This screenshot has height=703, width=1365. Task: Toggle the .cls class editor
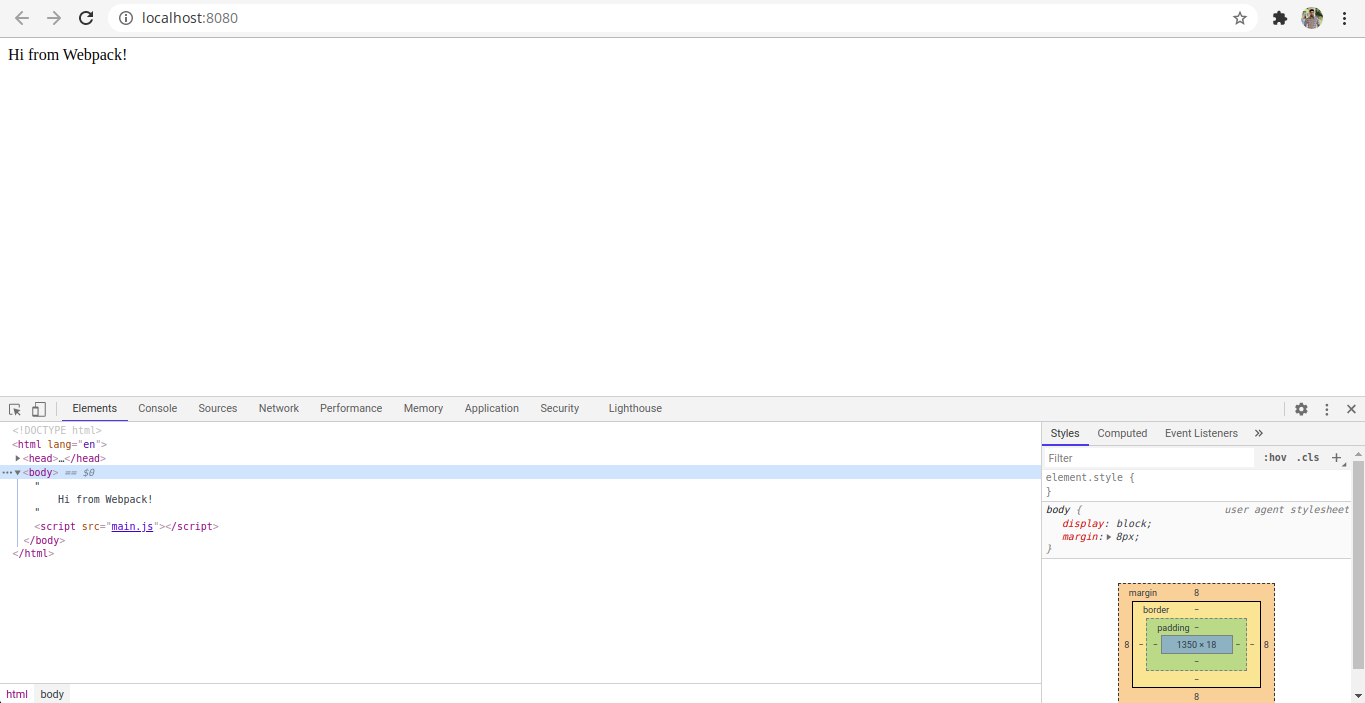point(1308,458)
